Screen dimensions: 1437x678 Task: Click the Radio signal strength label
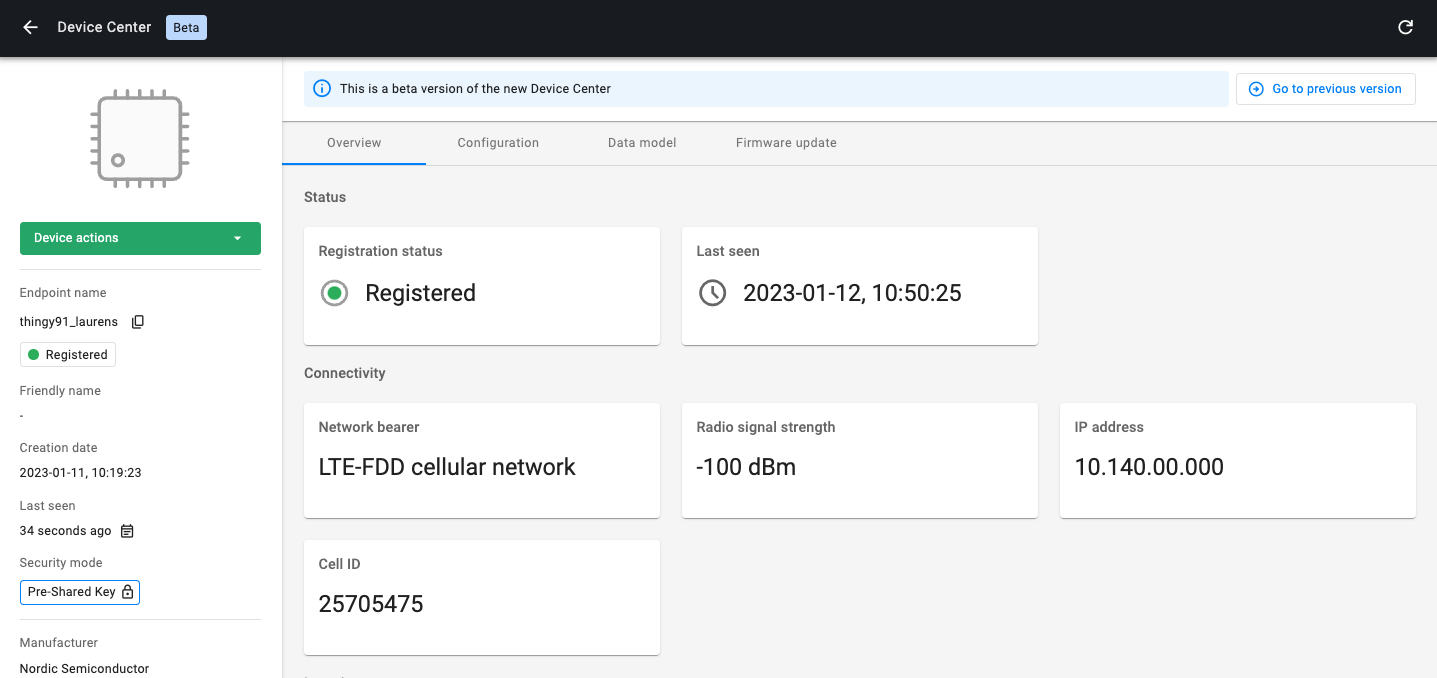(766, 427)
